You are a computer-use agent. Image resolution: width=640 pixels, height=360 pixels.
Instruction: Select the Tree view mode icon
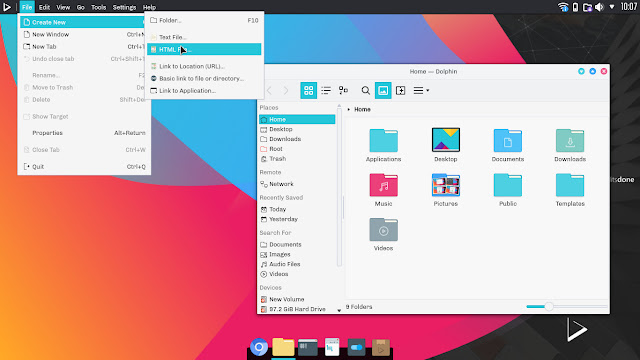pos(343,90)
